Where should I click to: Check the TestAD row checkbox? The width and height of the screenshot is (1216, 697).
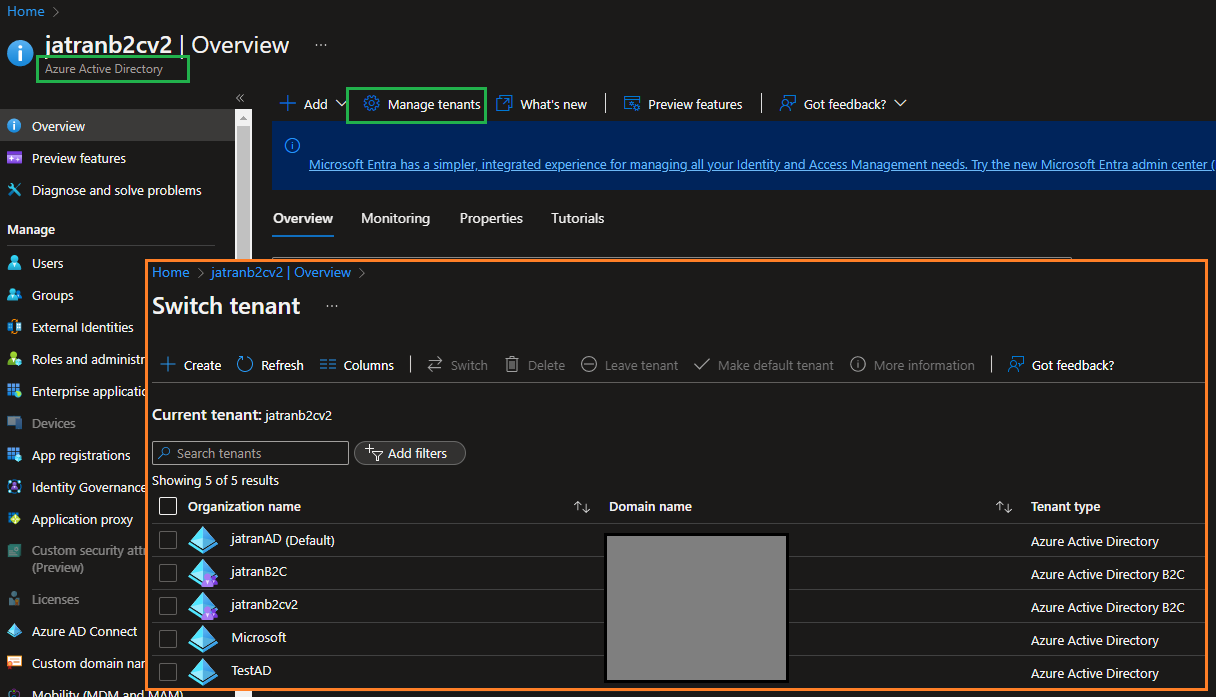(x=168, y=672)
